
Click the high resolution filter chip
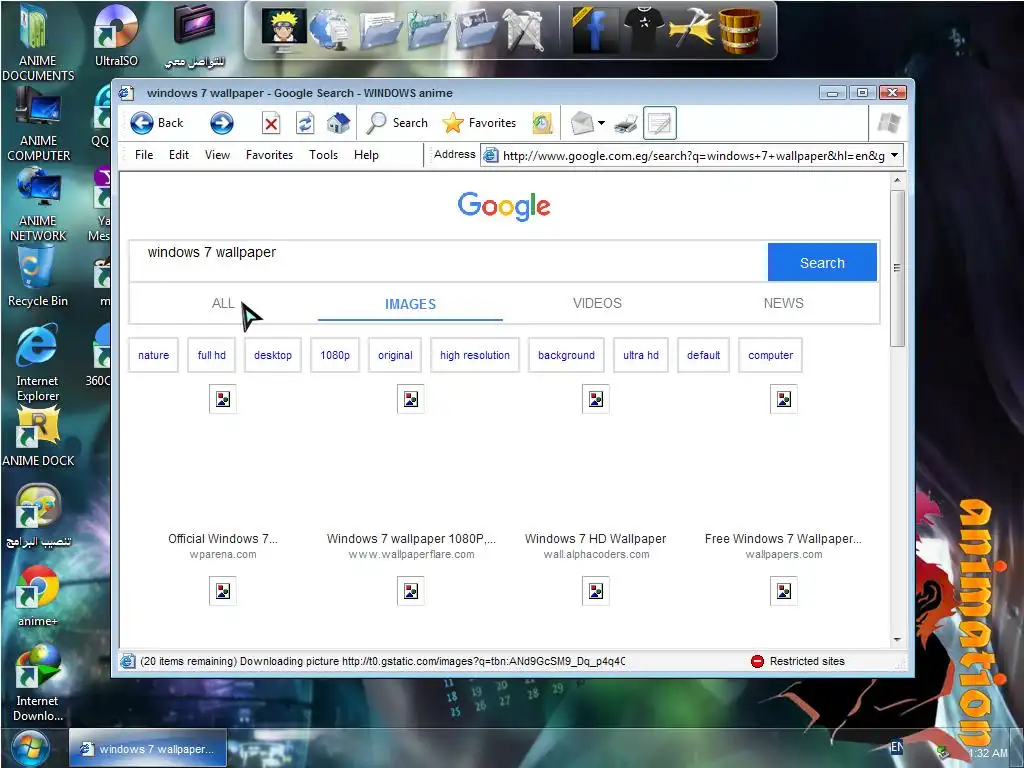tap(475, 355)
